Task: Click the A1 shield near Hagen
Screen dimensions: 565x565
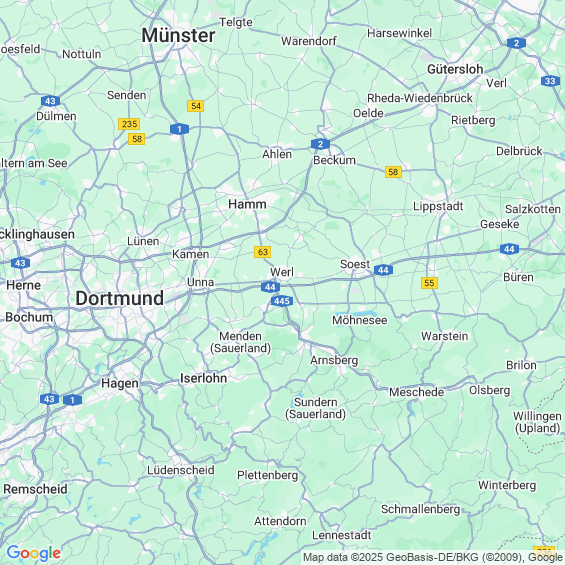Action: coord(72,400)
